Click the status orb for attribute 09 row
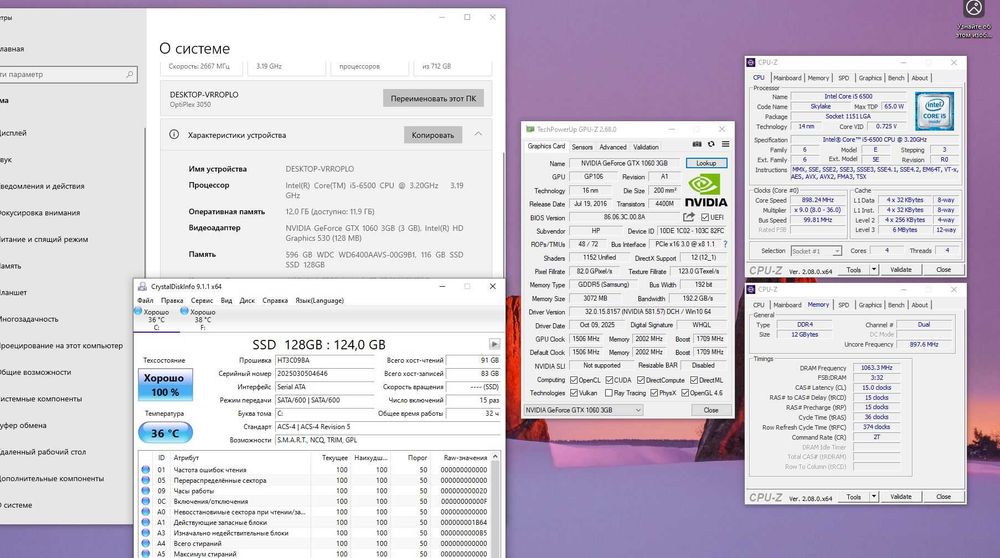The image size is (1000, 558). pos(145,491)
